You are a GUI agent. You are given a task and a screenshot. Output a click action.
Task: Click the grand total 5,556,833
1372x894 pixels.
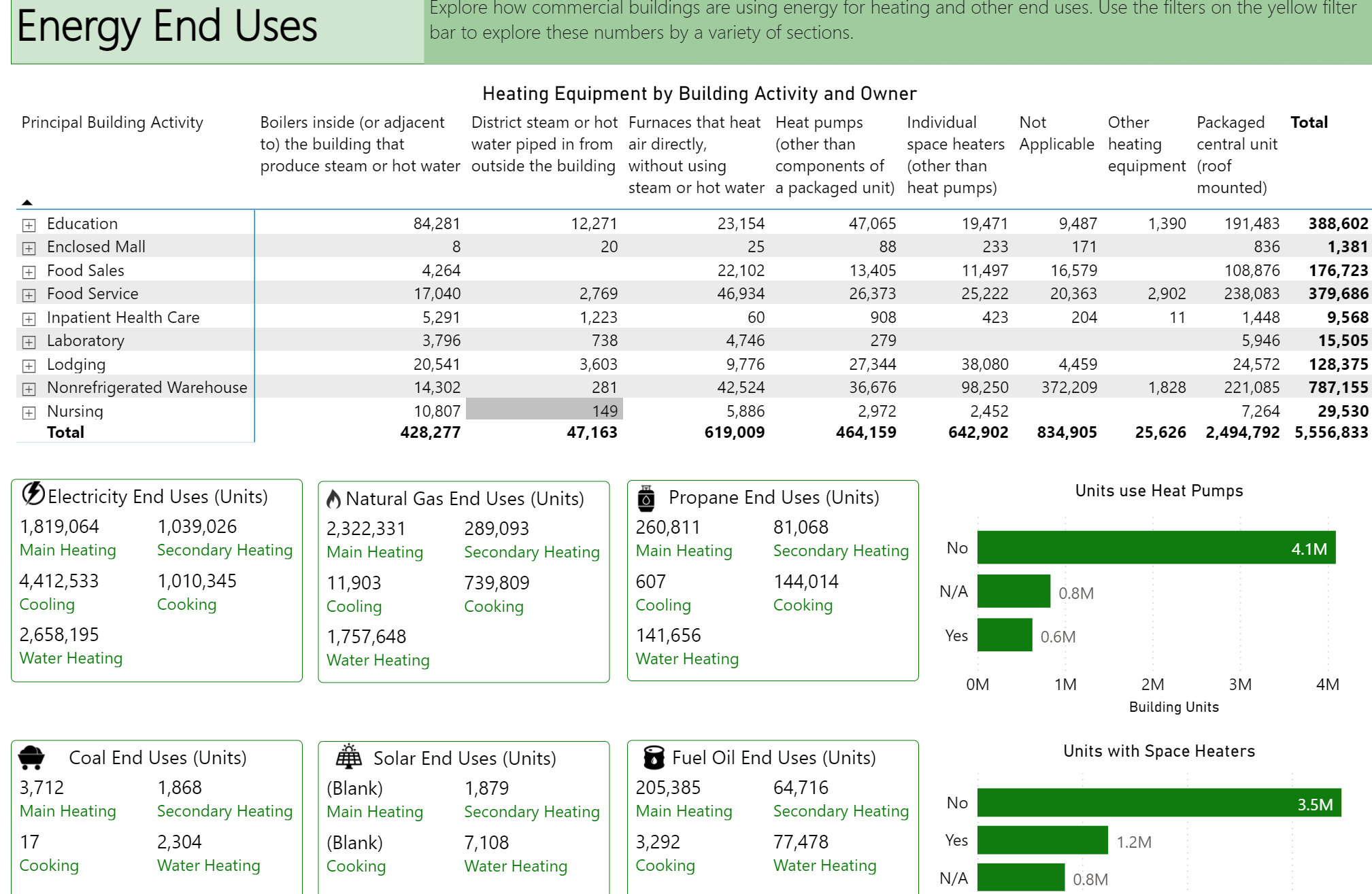click(1331, 432)
